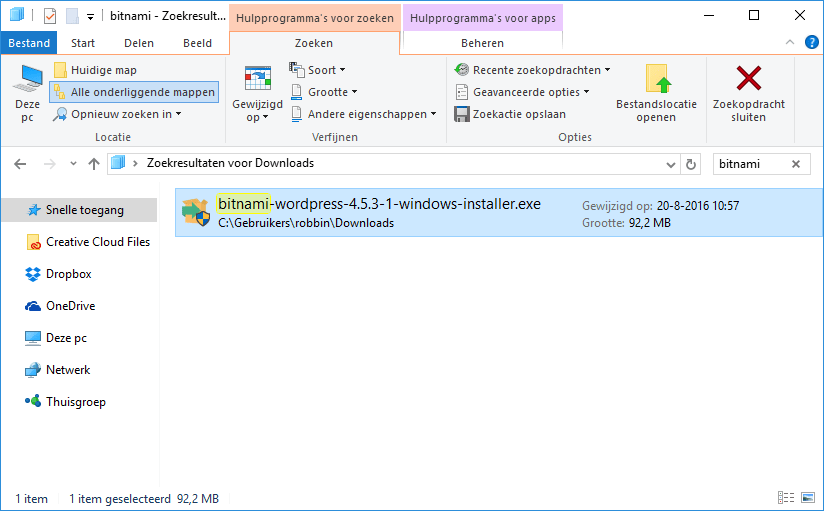The width and height of the screenshot is (824, 511).
Task: Go forward with the right arrow
Action: pyautogui.click(x=49, y=164)
